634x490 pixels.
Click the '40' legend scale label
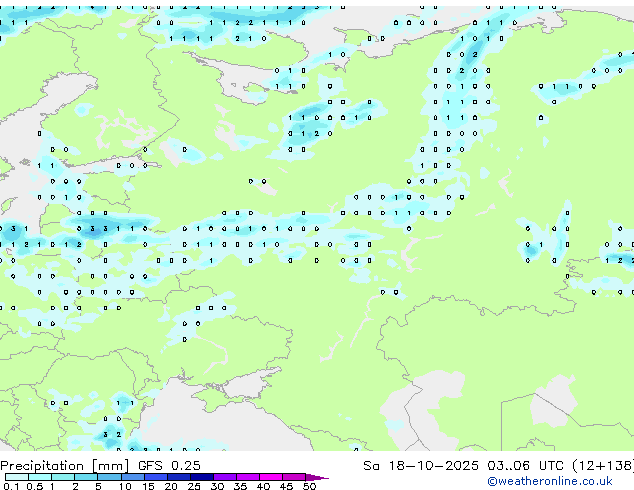click(263, 486)
